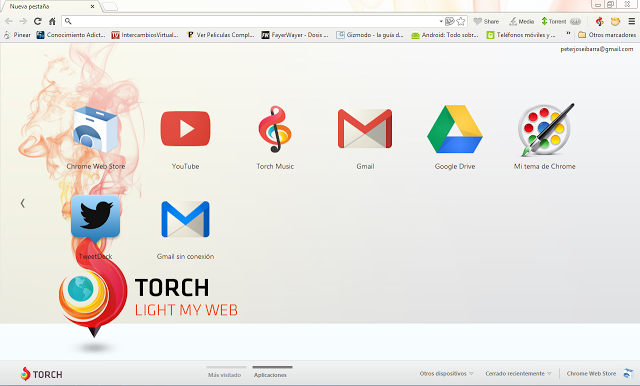Open the Torch Music app
The image size is (640, 386).
(x=275, y=129)
